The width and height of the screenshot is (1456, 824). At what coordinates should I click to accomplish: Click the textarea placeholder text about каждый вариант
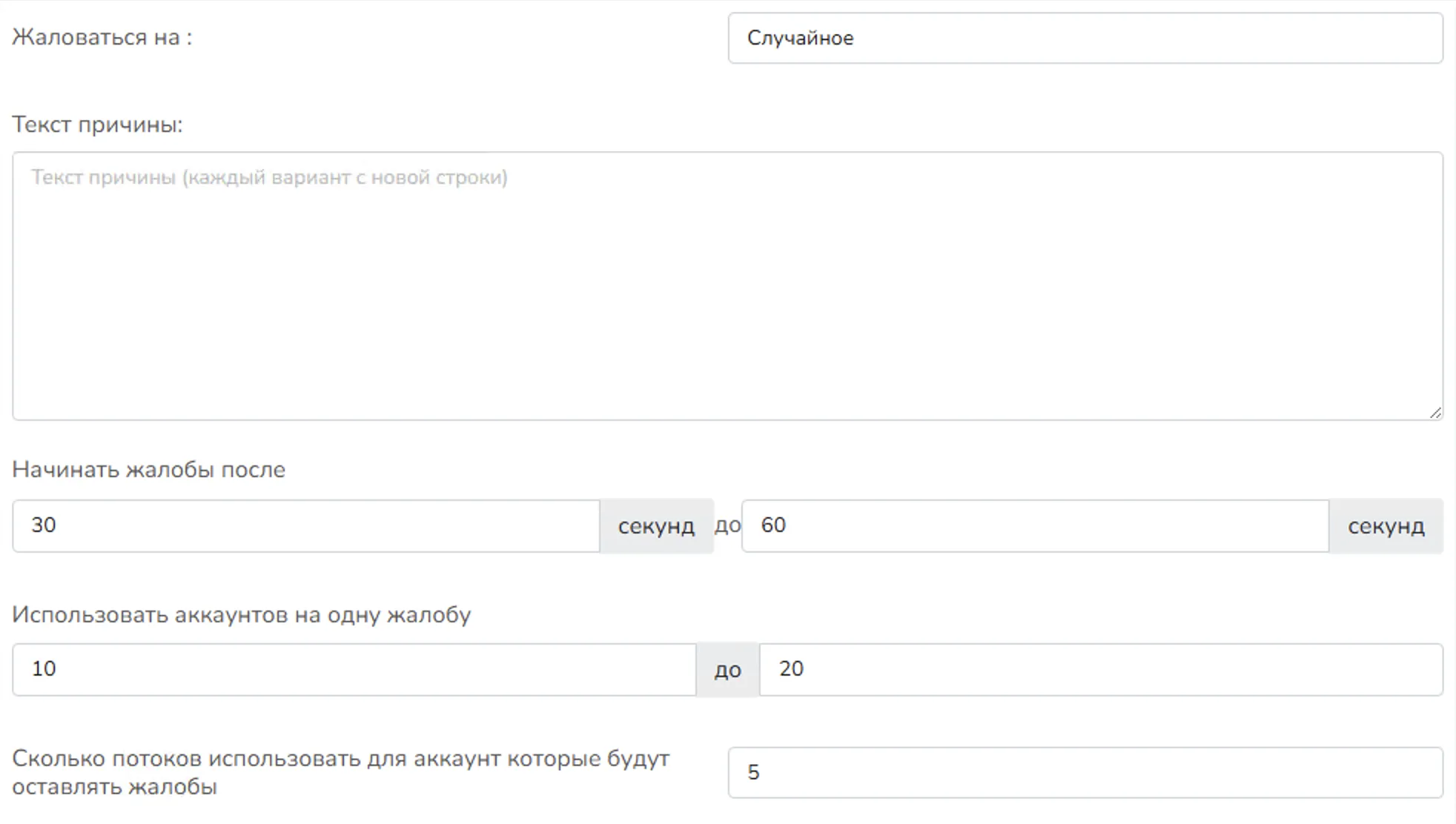click(269, 178)
